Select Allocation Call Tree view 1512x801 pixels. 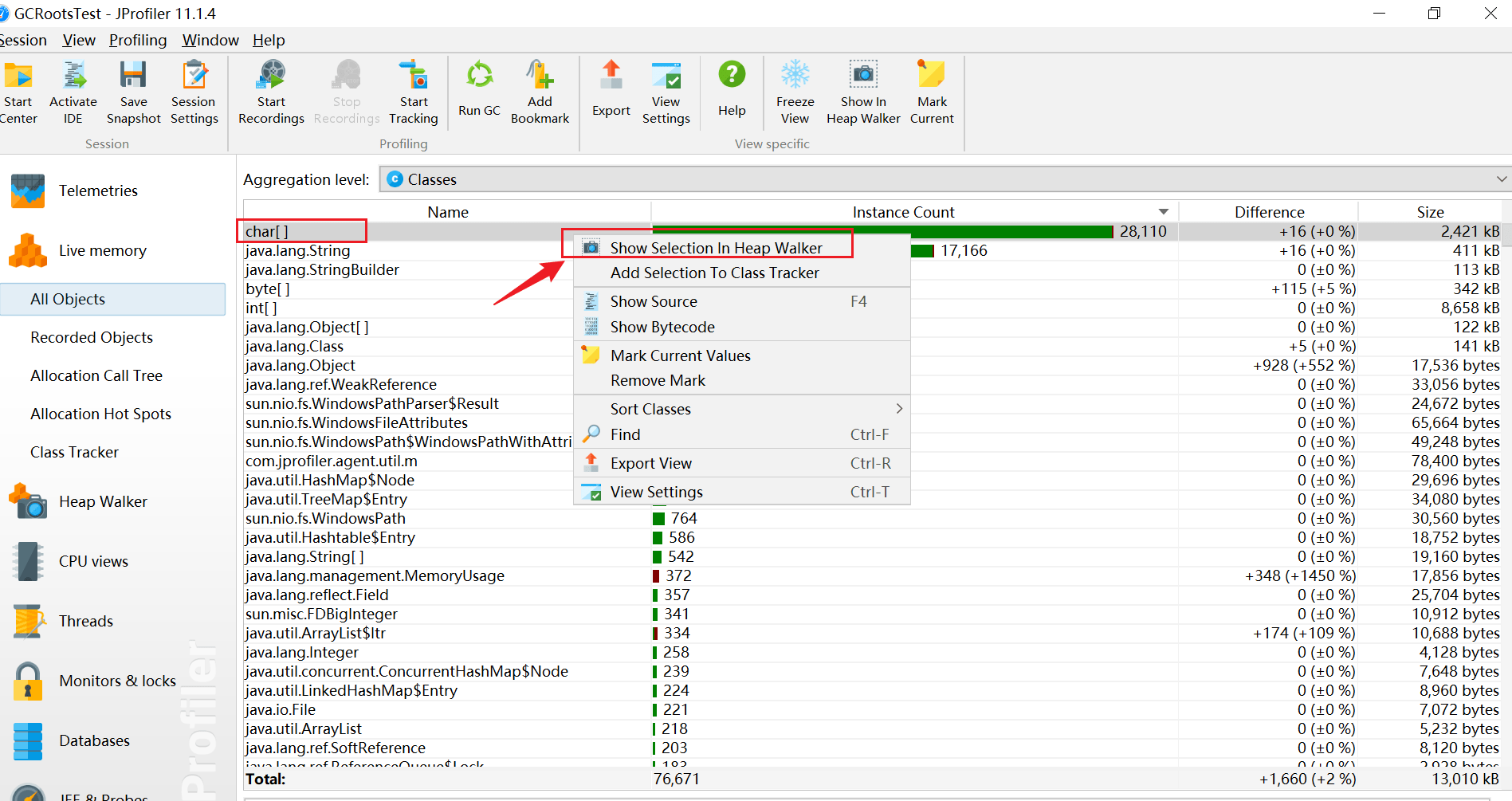point(96,375)
